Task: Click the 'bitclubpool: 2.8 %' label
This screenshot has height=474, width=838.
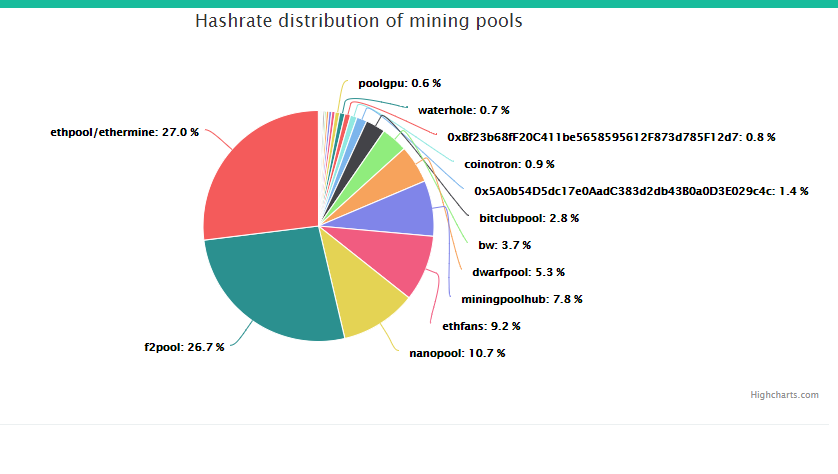Action: coord(529,218)
